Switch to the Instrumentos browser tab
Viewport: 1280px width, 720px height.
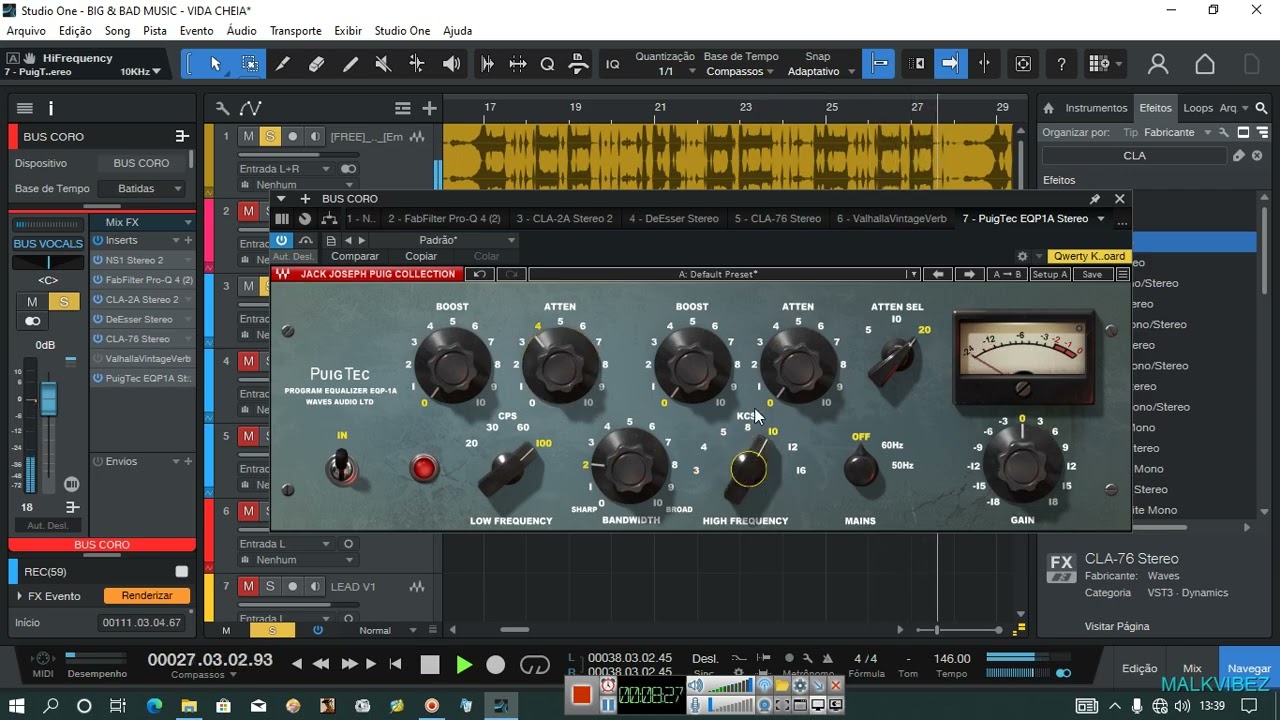click(x=1096, y=108)
